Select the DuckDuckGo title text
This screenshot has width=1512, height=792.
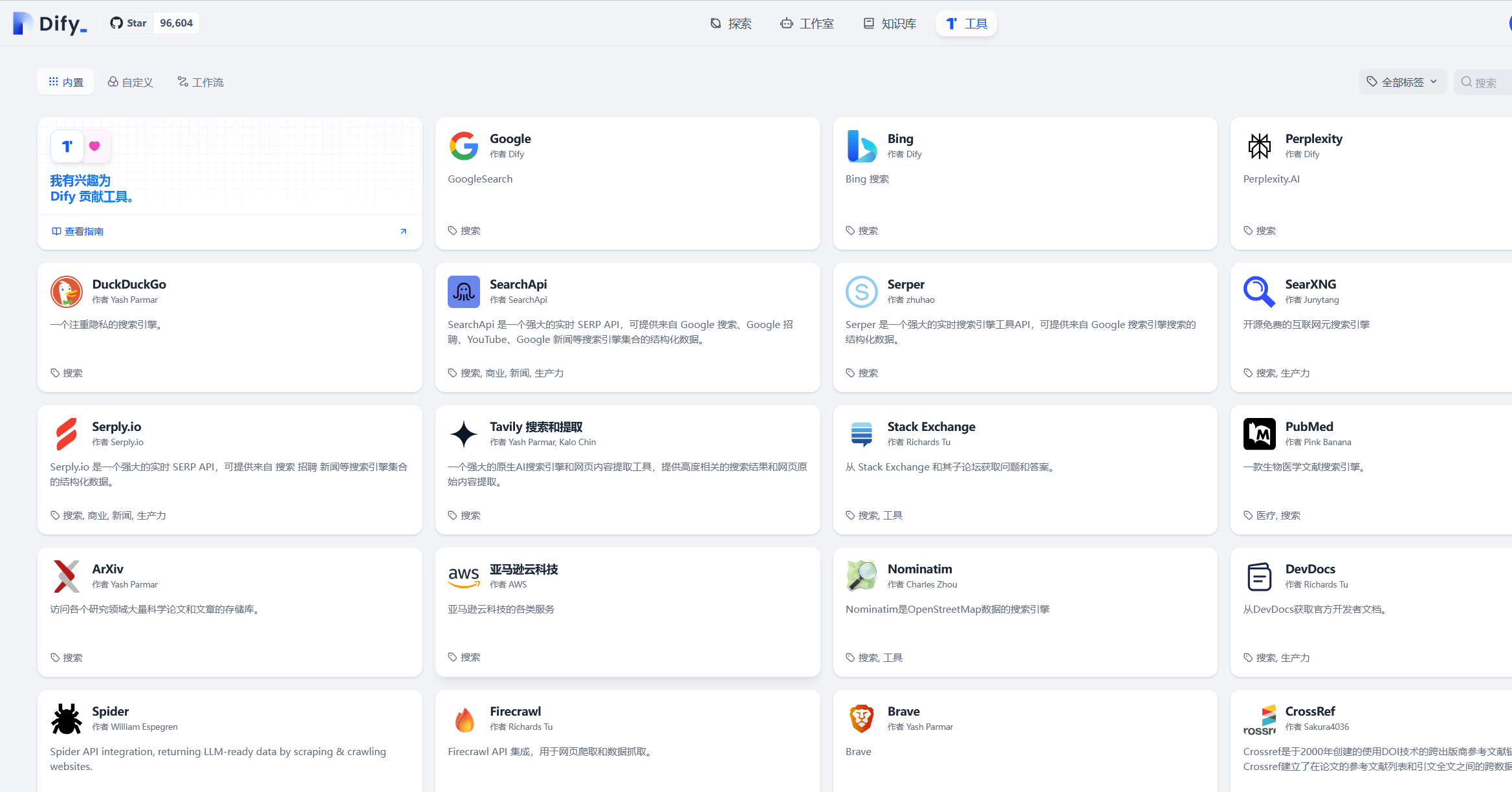[129, 284]
